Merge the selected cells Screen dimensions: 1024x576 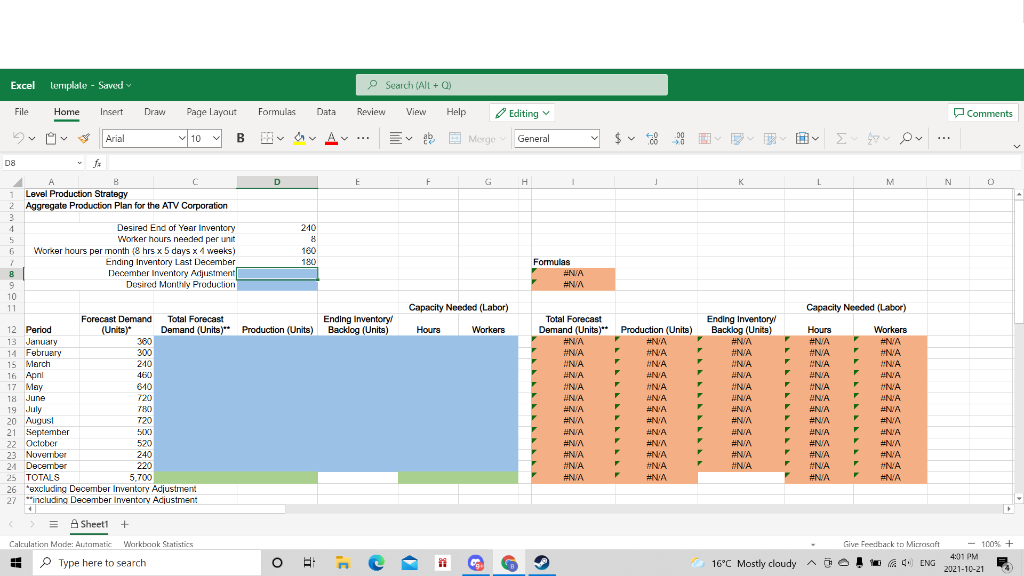coord(455,138)
